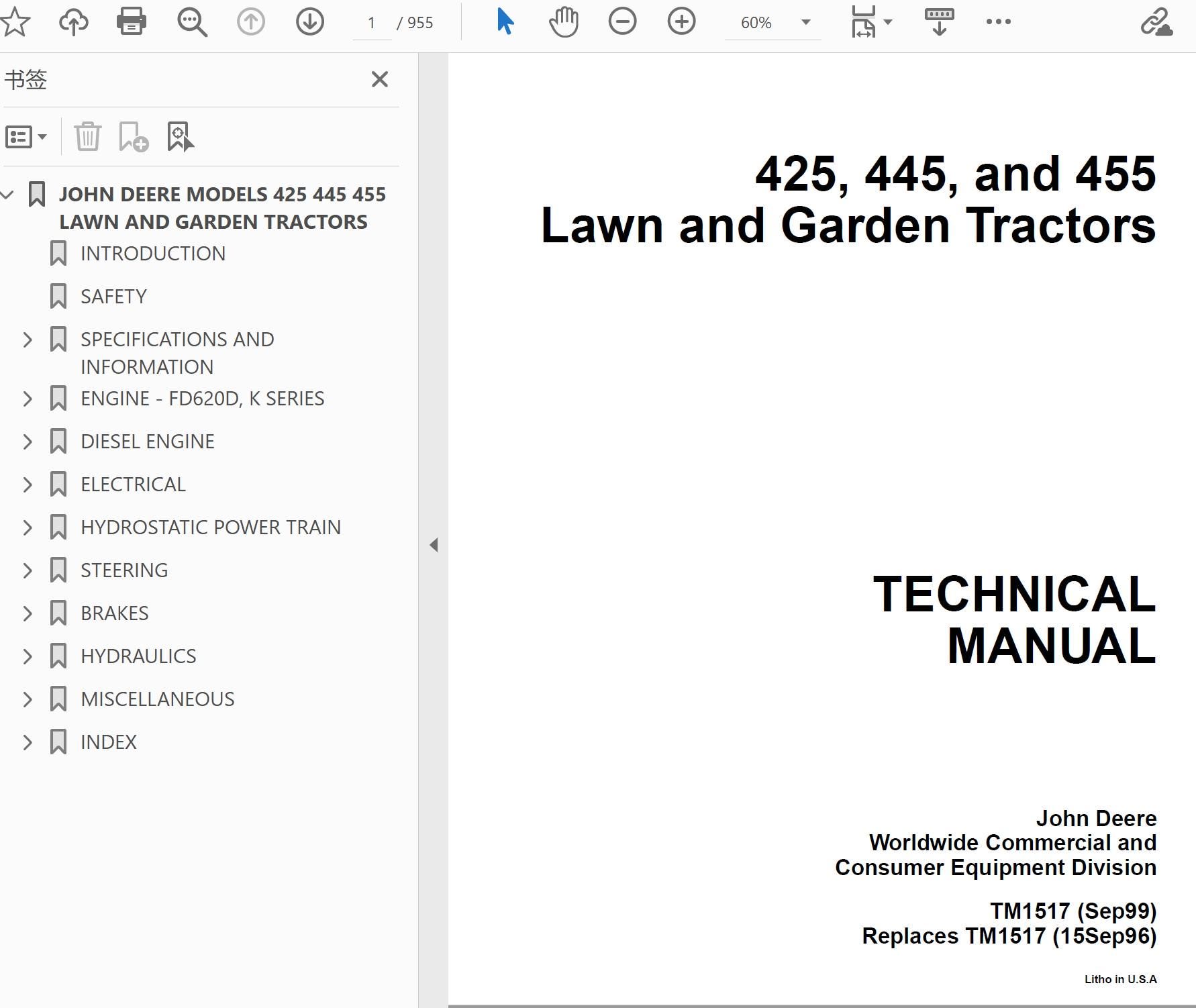Go to previous page arrow
This screenshot has height=1008, width=1196.
(x=251, y=22)
